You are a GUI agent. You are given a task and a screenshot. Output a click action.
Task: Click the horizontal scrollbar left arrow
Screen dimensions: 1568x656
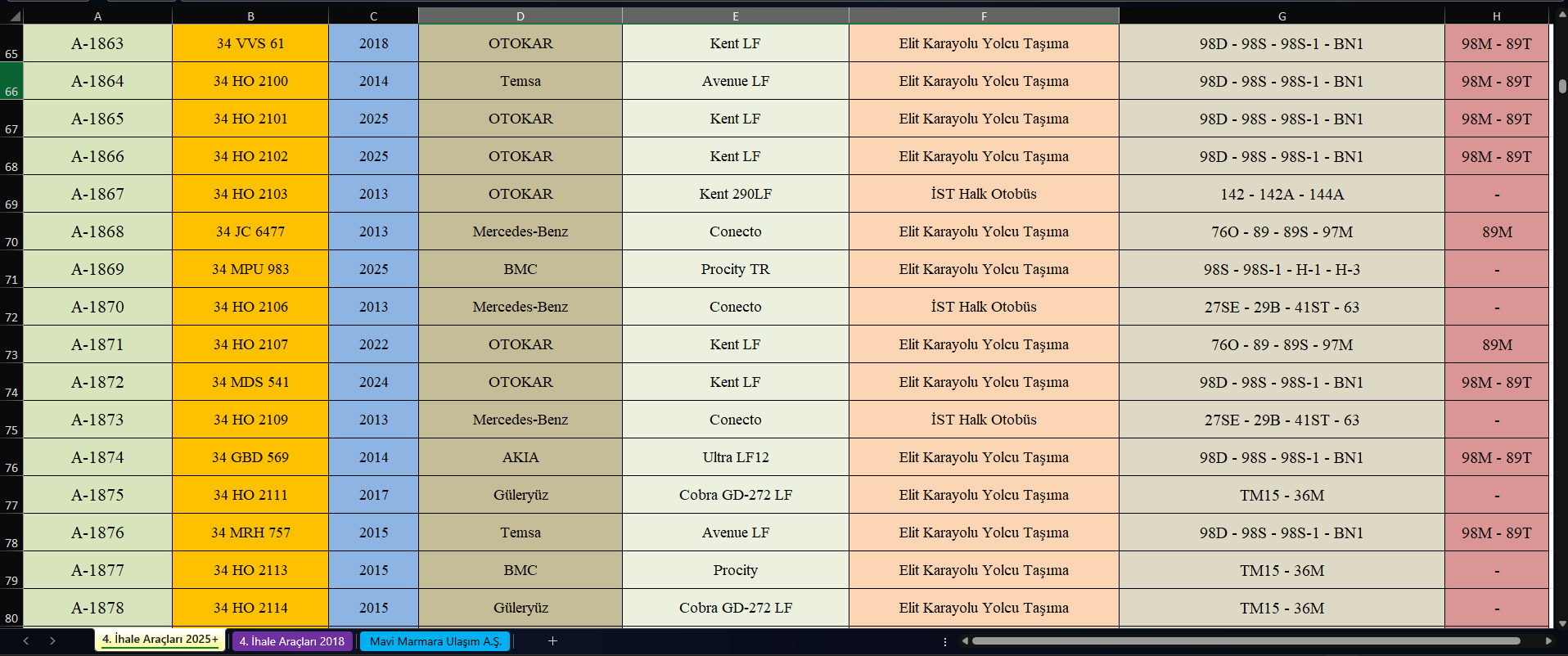965,641
